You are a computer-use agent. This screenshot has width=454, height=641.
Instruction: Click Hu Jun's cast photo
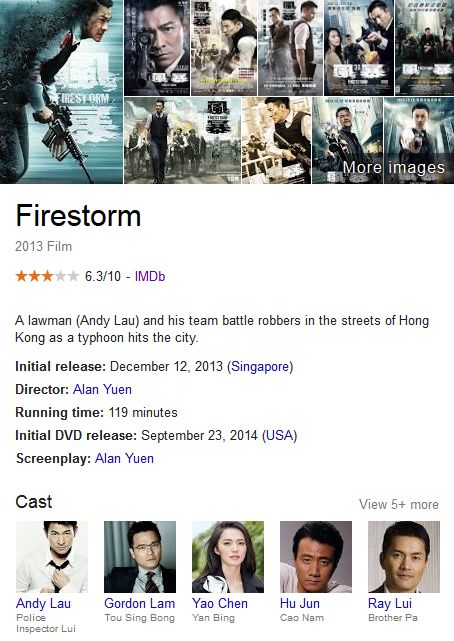[316, 557]
